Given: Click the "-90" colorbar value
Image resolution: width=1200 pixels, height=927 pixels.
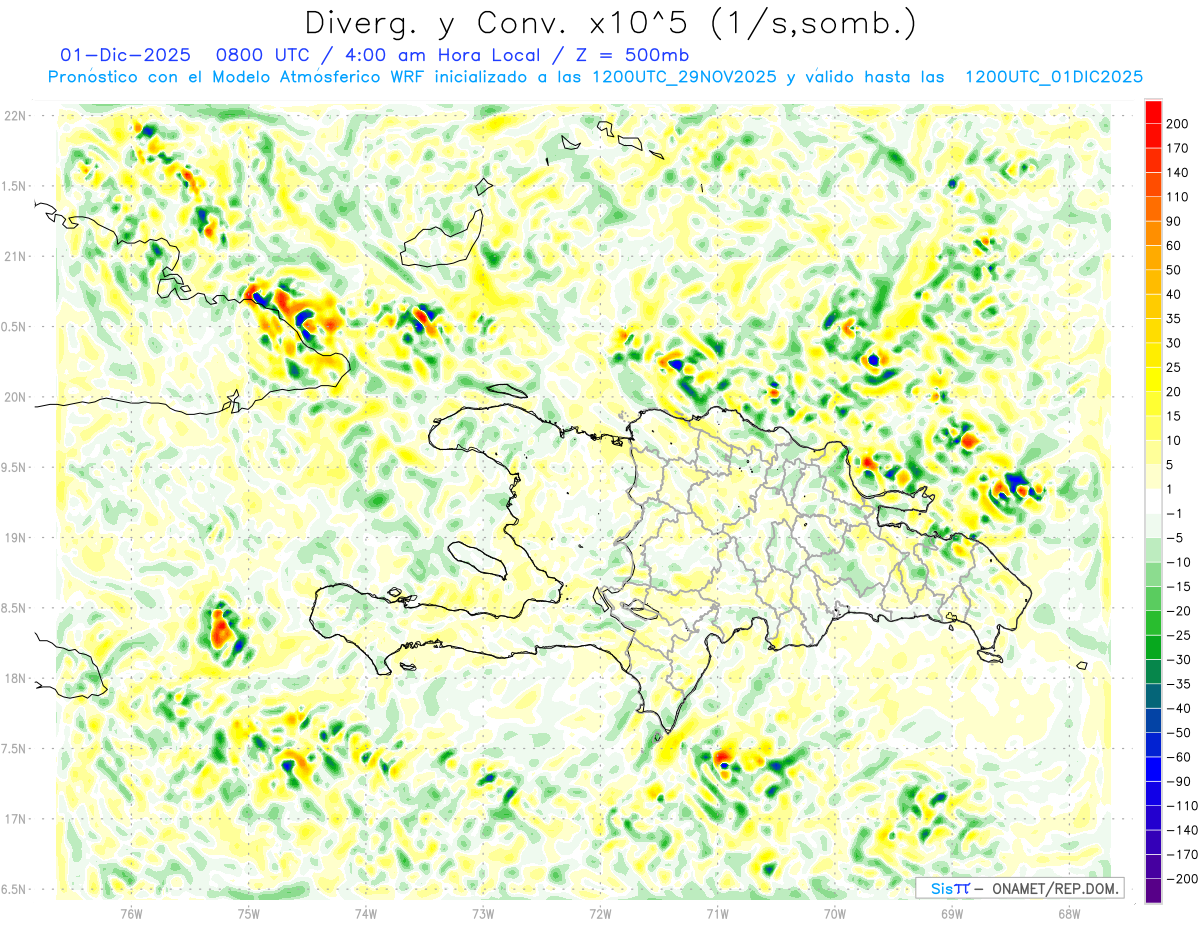Looking at the screenshot, I should point(1178,781).
